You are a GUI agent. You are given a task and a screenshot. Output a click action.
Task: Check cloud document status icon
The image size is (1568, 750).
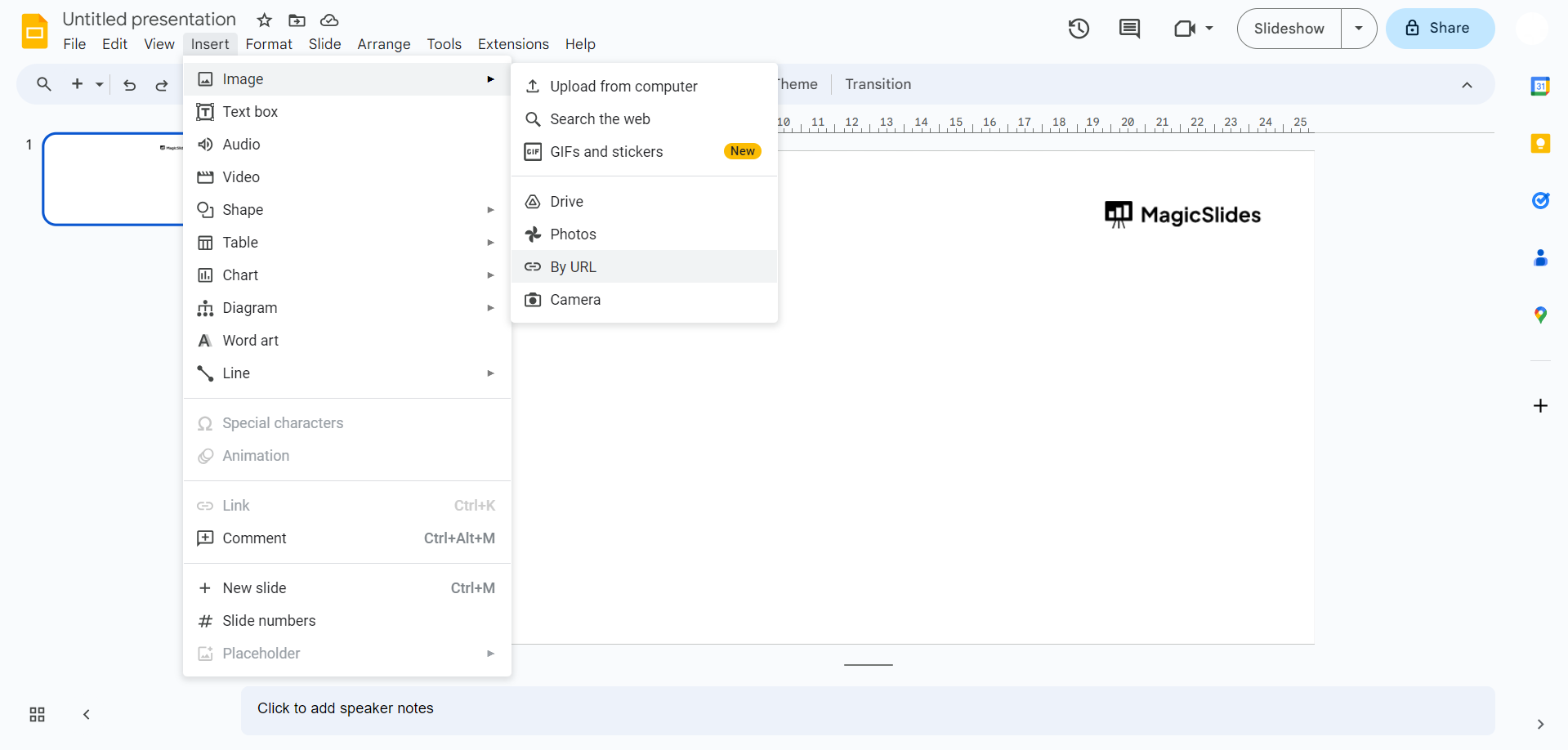[329, 20]
